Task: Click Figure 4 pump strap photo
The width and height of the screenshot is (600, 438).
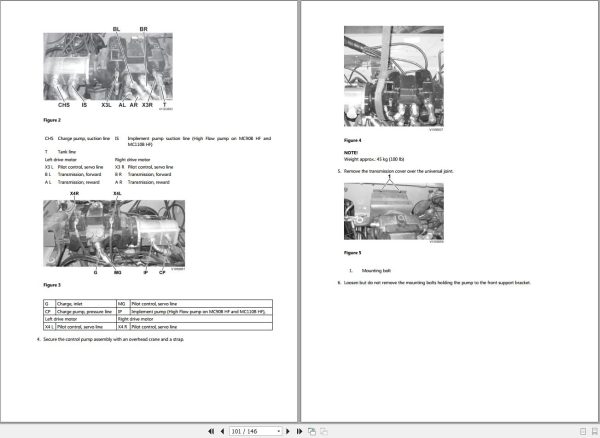Action: pos(394,76)
